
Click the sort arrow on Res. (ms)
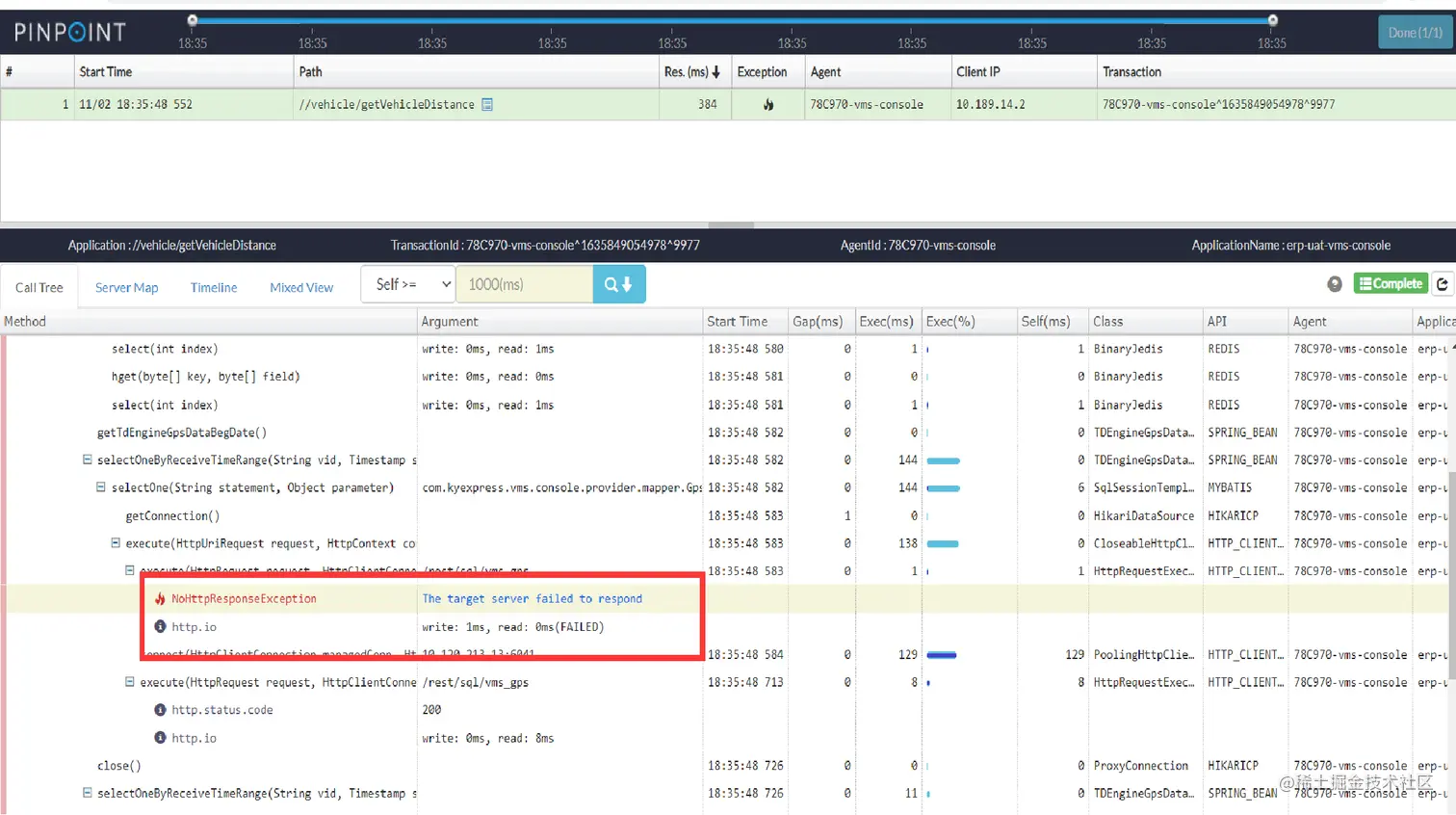pos(715,72)
